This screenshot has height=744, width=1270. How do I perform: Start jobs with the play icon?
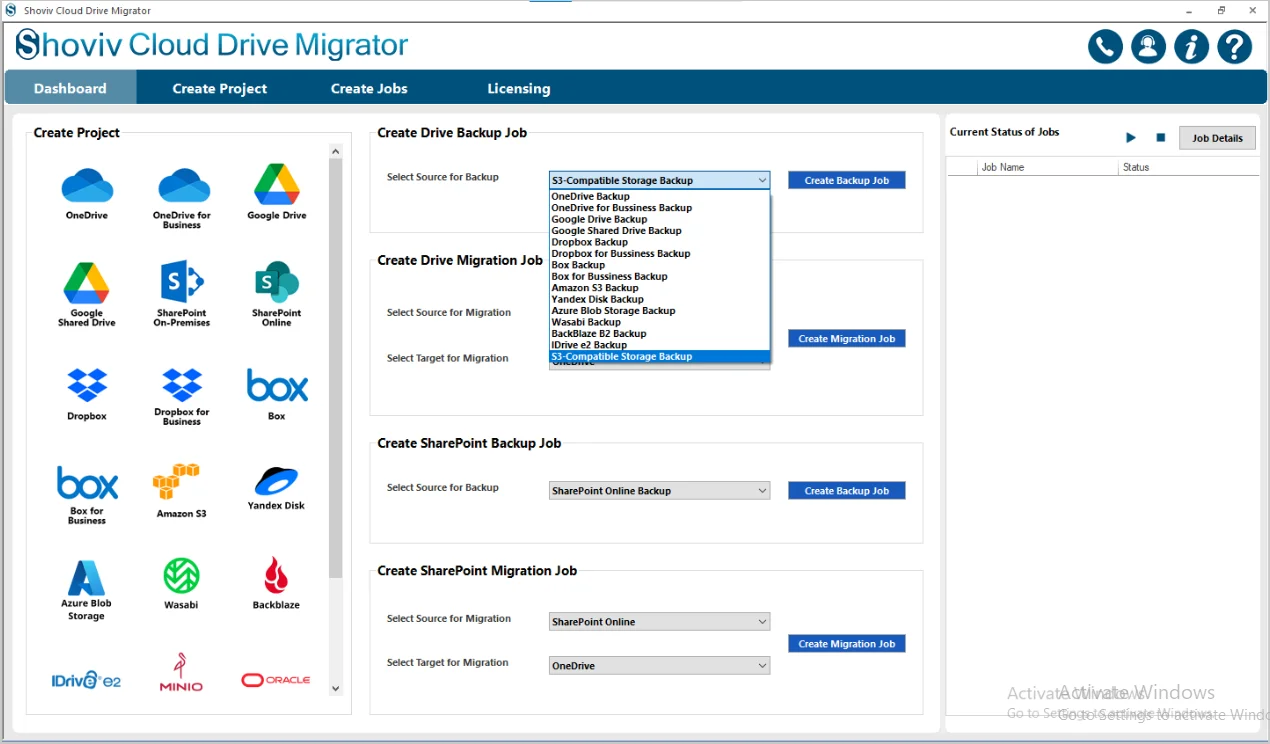pyautogui.click(x=1131, y=138)
